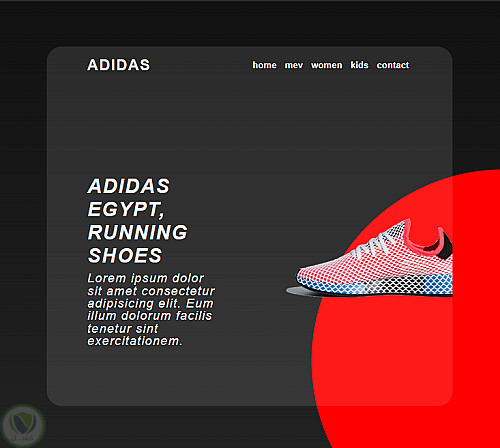Open the home navigation link

point(264,65)
